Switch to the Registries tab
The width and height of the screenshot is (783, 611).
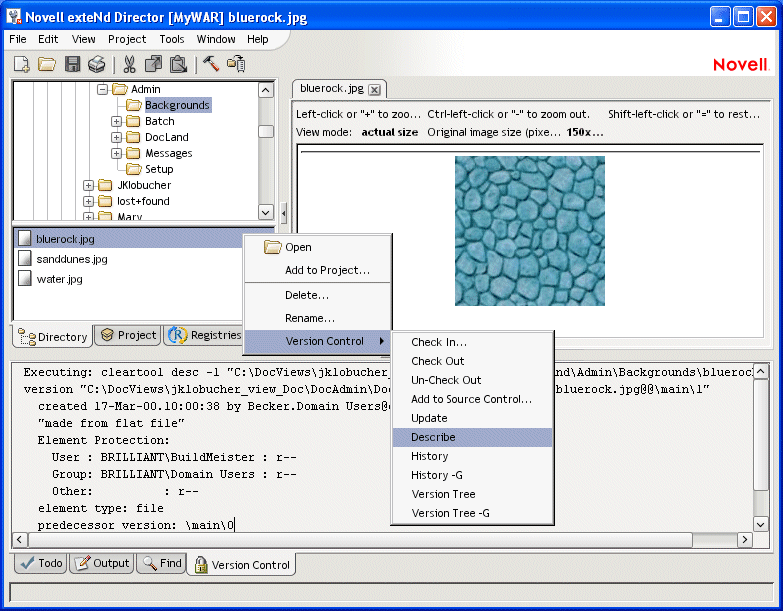205,336
